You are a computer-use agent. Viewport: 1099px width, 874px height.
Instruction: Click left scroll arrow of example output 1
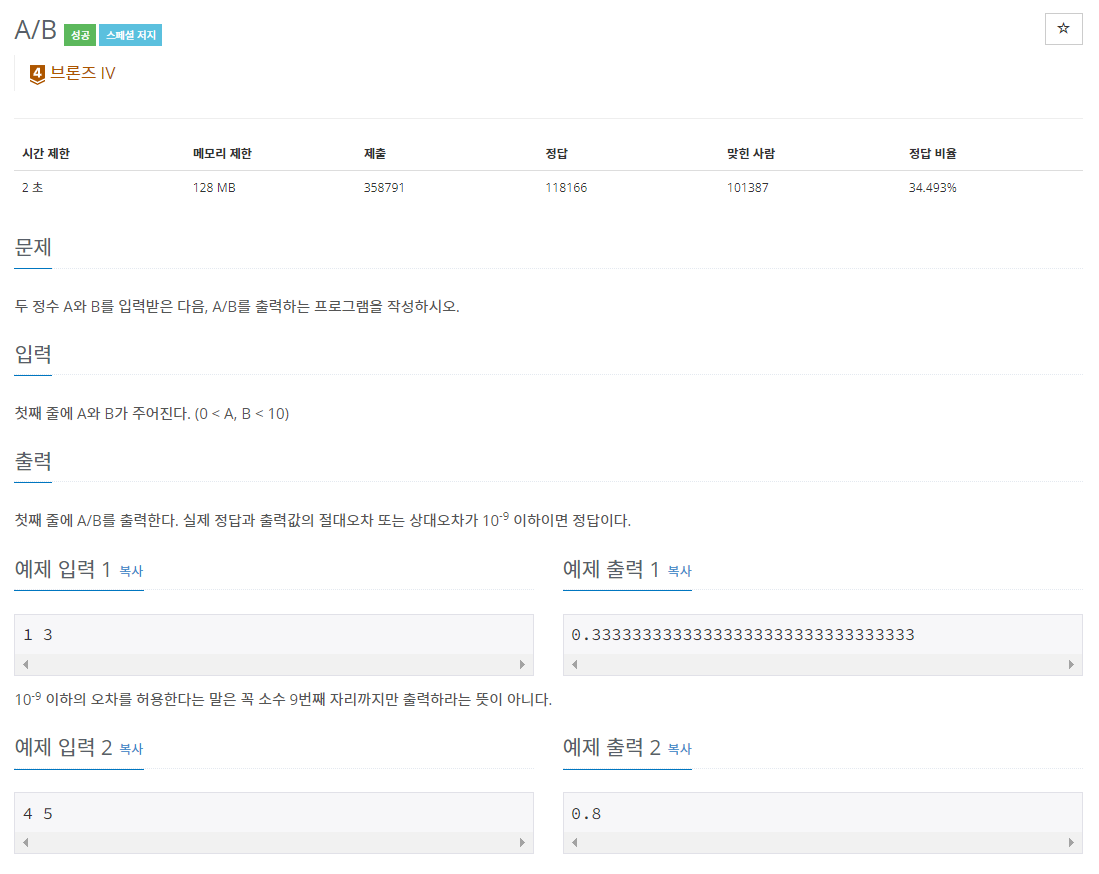pyautogui.click(x=575, y=664)
